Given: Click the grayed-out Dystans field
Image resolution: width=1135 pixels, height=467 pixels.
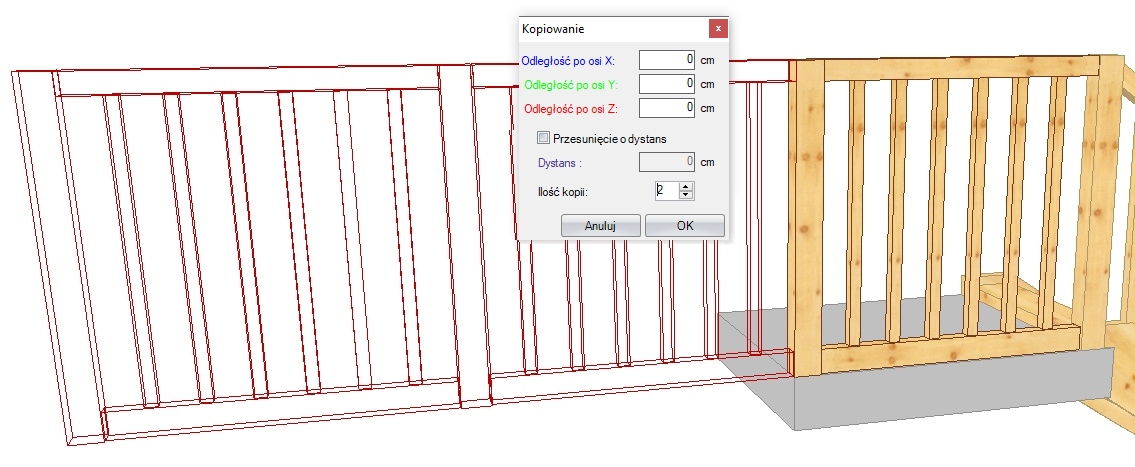Looking at the screenshot, I should (x=667, y=161).
